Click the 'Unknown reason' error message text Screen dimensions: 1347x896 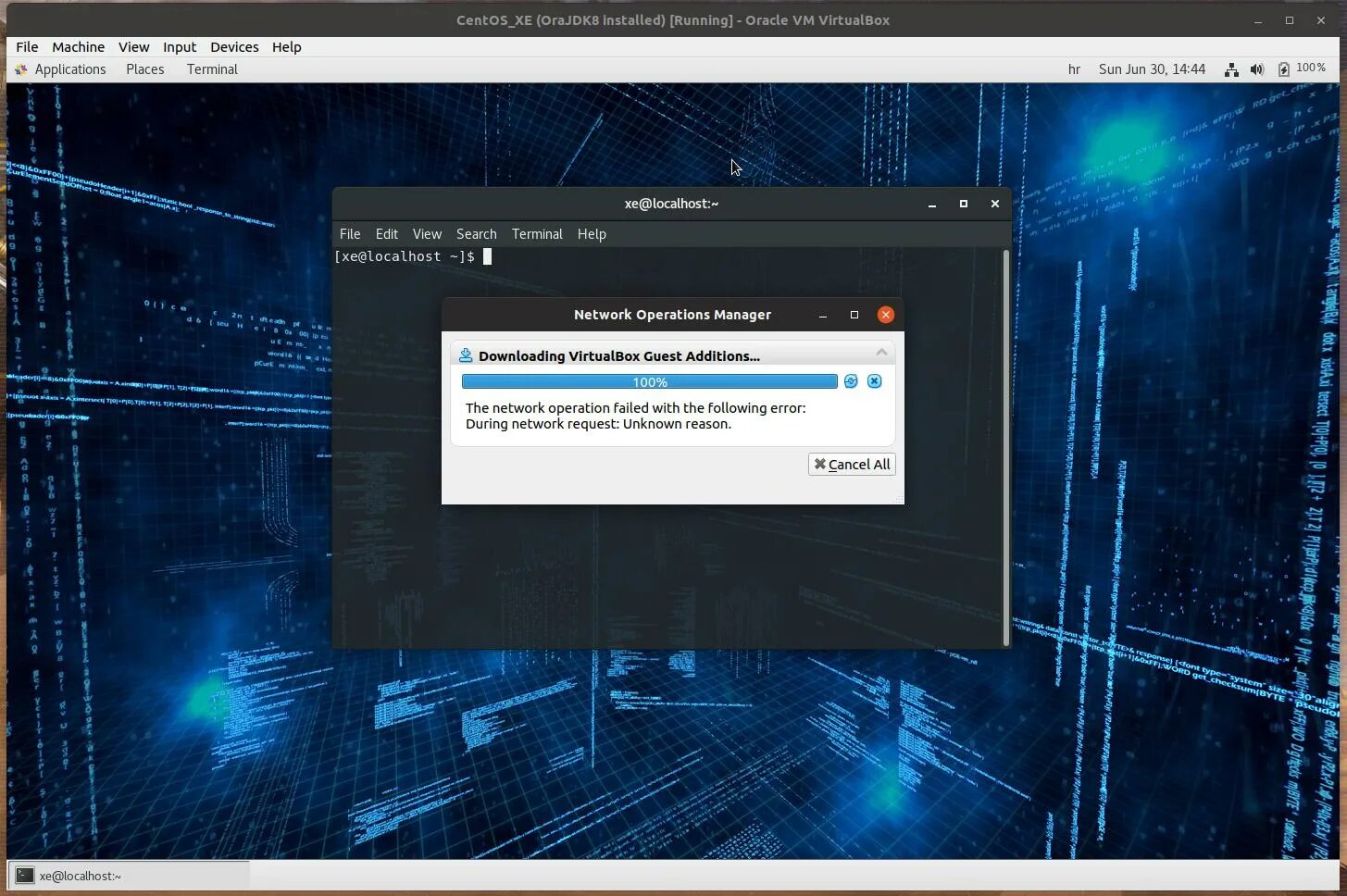(598, 424)
